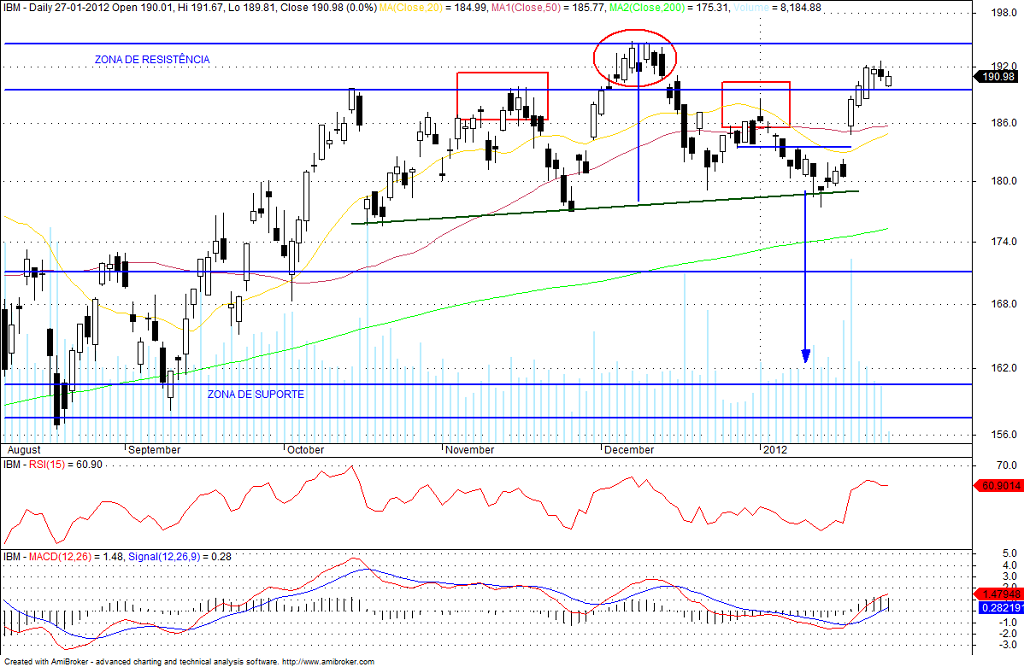Click the 162.0 price axis value
Screen dimensions: 1024x667
coord(1004,368)
